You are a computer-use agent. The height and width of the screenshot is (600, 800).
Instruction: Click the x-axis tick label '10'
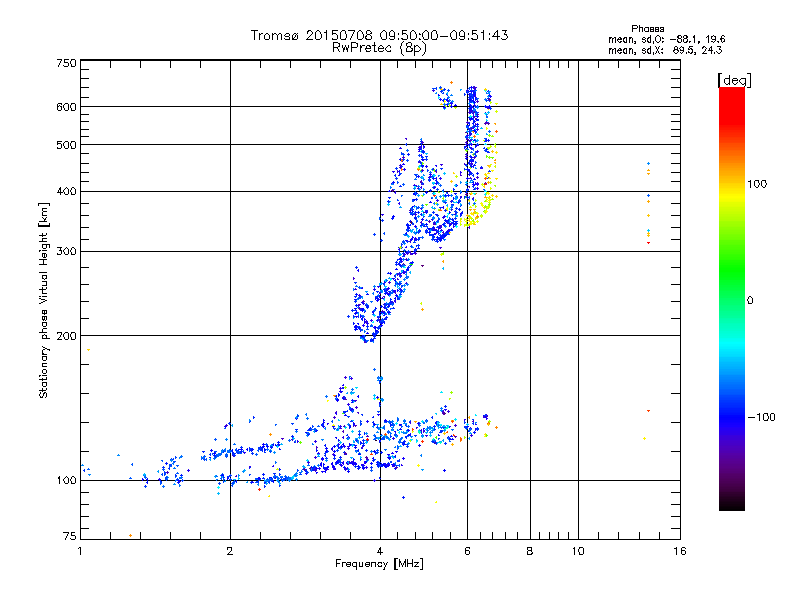pyautogui.click(x=578, y=551)
